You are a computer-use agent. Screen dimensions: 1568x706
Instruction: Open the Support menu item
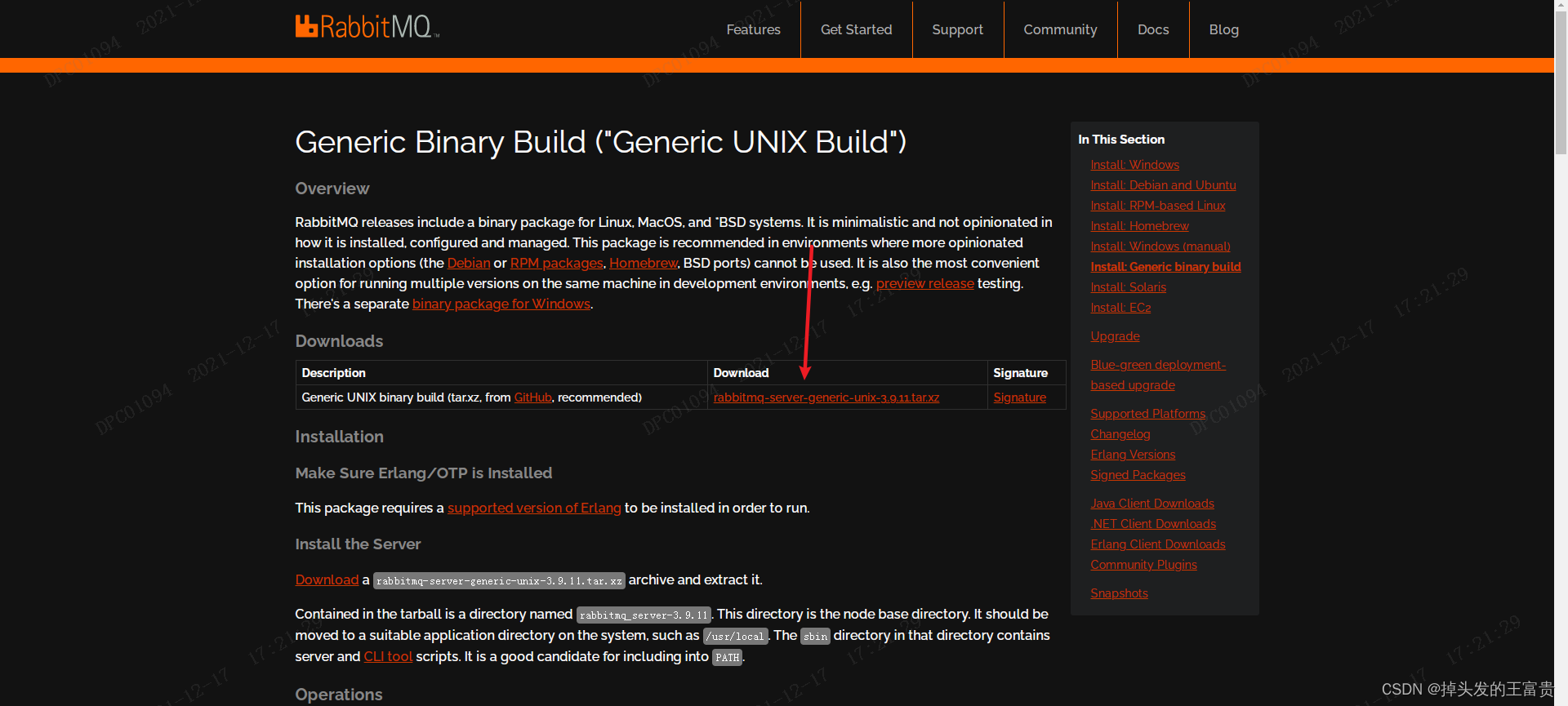[957, 29]
